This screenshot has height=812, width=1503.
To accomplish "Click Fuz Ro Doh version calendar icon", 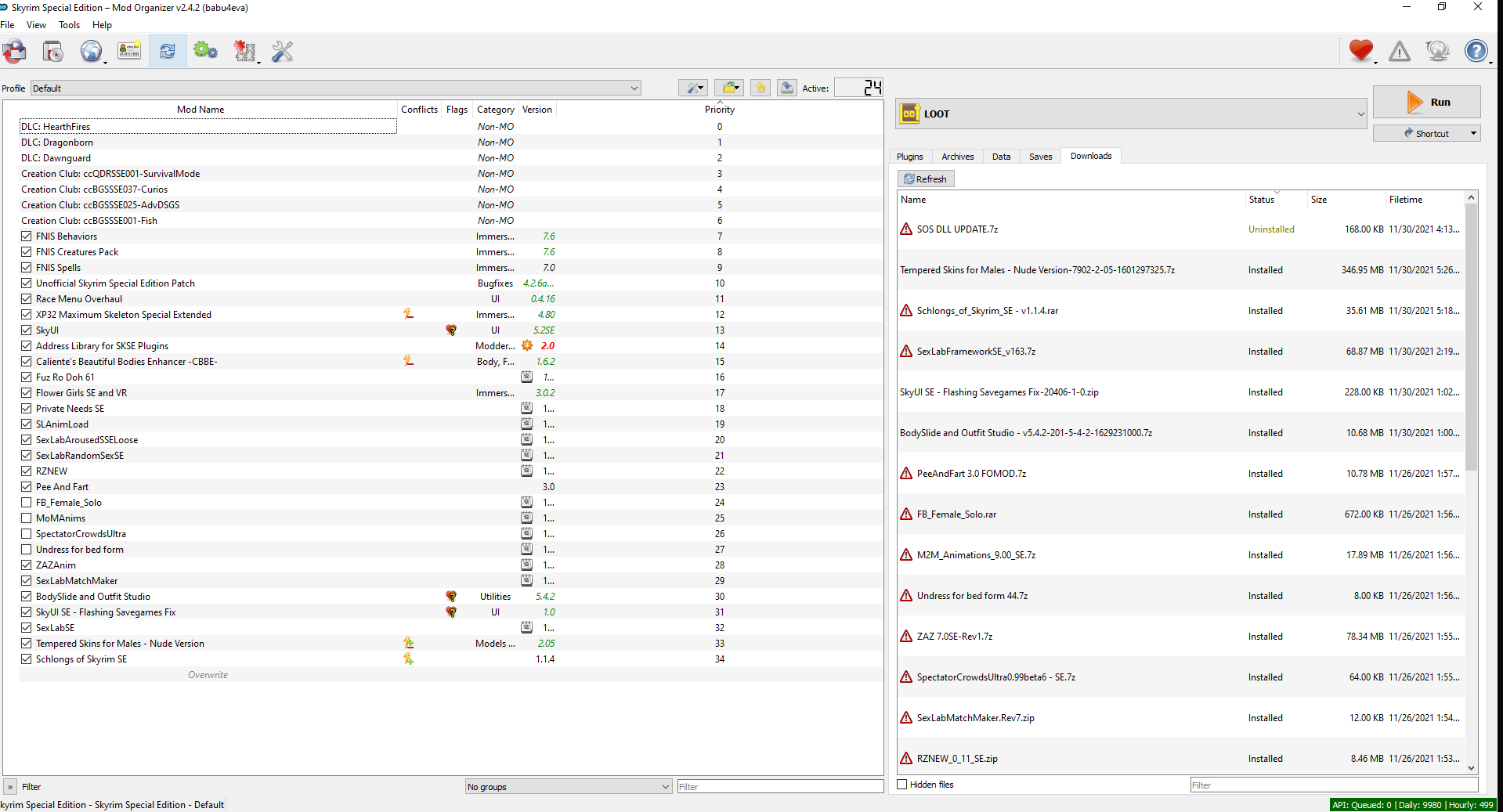I will (x=527, y=377).
